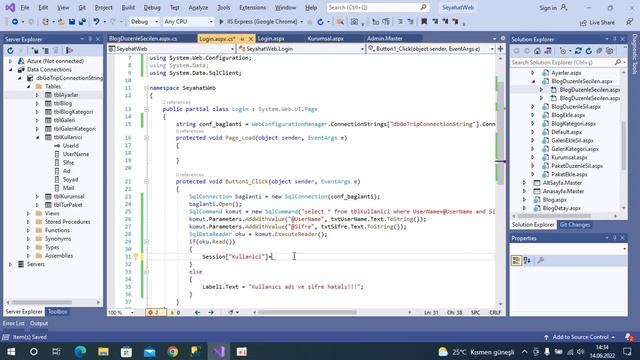Viewport: 640px width, 360px height.
Task: Open the Extensions menu
Action: pyautogui.click(x=252, y=7)
